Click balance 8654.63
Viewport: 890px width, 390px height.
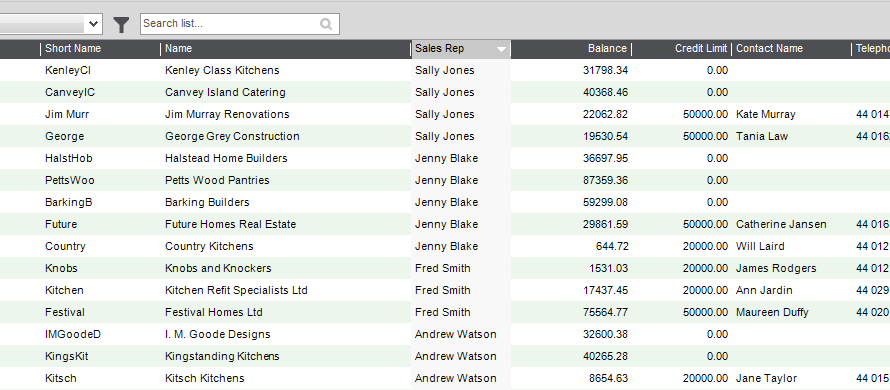pyautogui.click(x=608, y=378)
